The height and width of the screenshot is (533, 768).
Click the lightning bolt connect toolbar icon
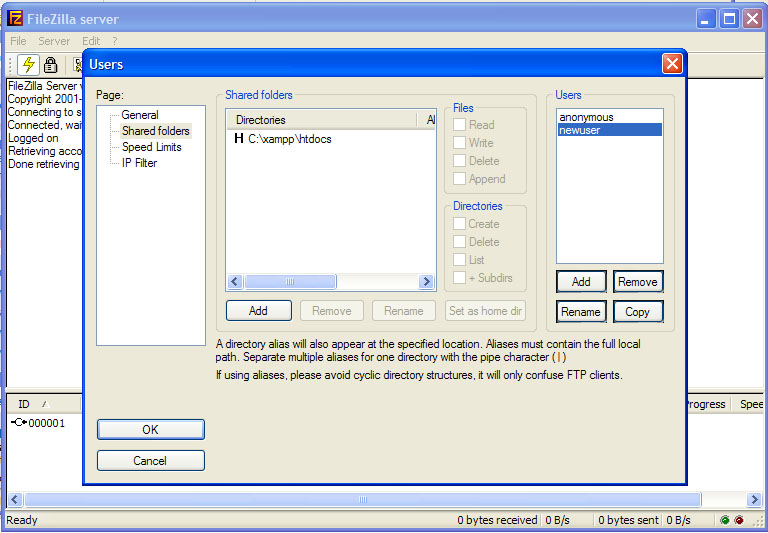point(28,65)
